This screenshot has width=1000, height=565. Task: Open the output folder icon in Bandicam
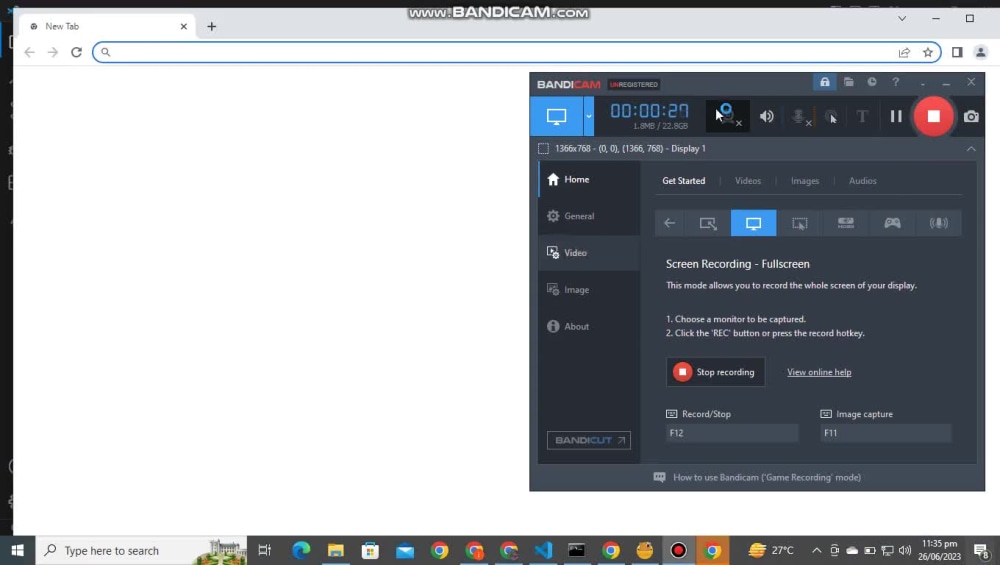(x=848, y=82)
